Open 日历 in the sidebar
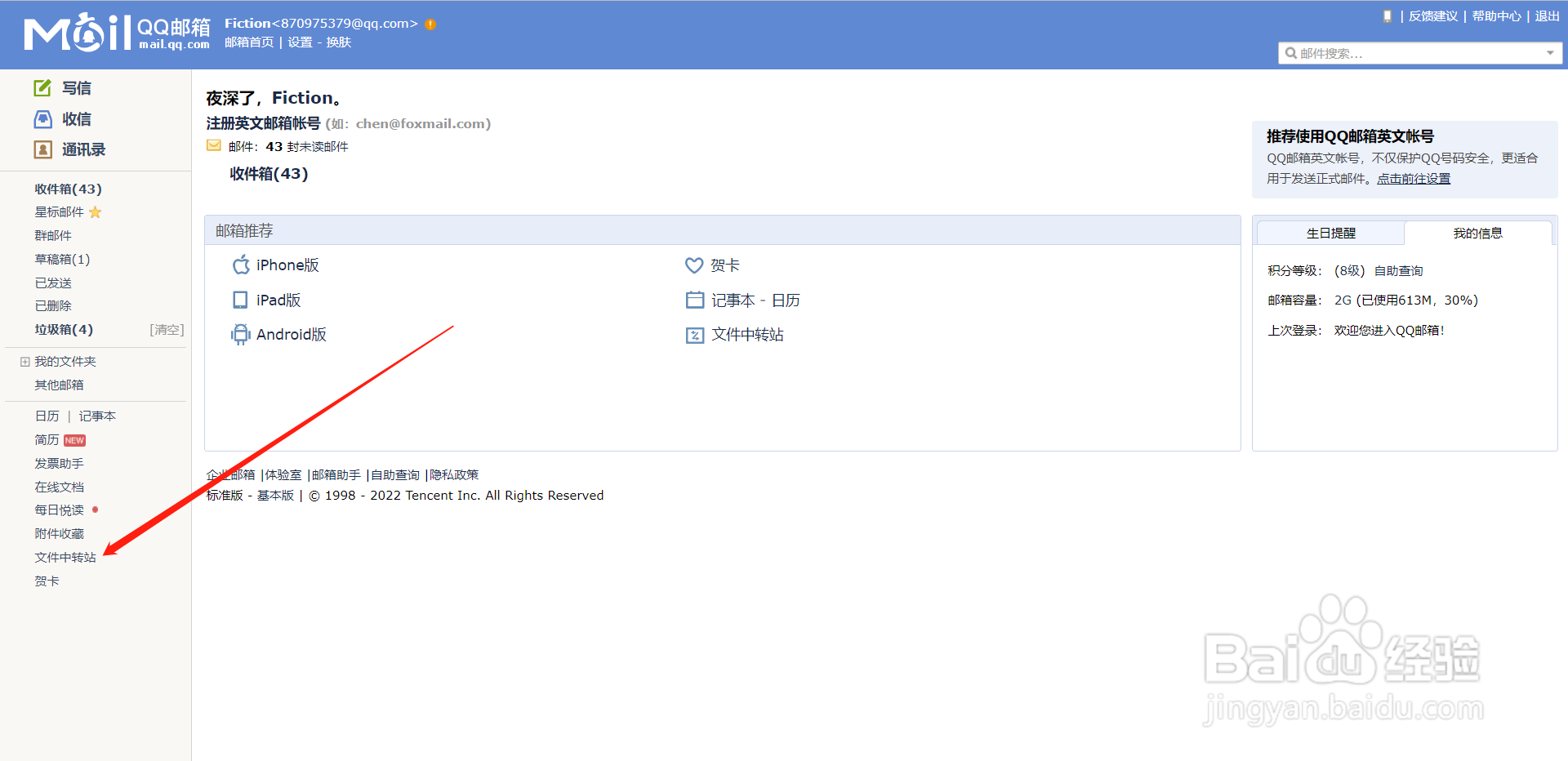Image resolution: width=1568 pixels, height=761 pixels. coord(47,416)
